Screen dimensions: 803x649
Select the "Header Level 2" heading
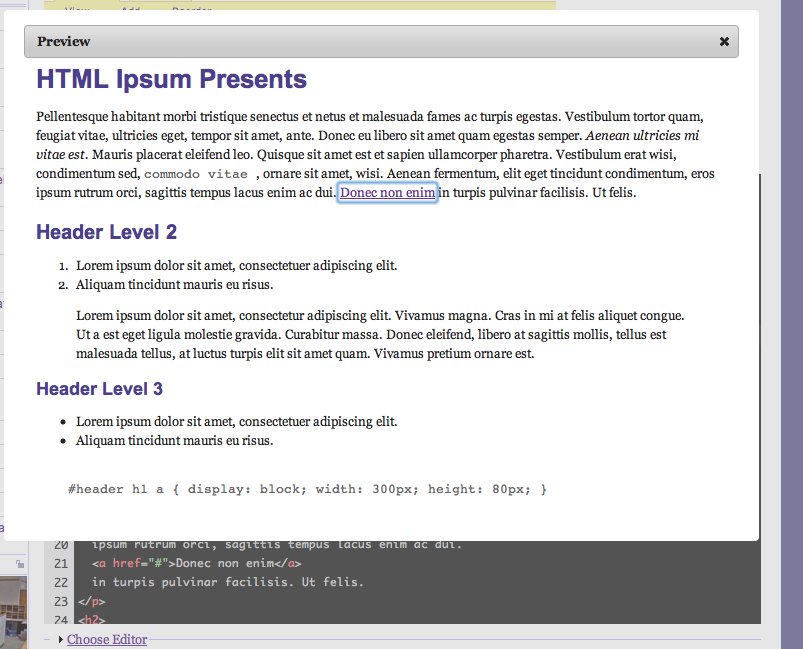106,232
